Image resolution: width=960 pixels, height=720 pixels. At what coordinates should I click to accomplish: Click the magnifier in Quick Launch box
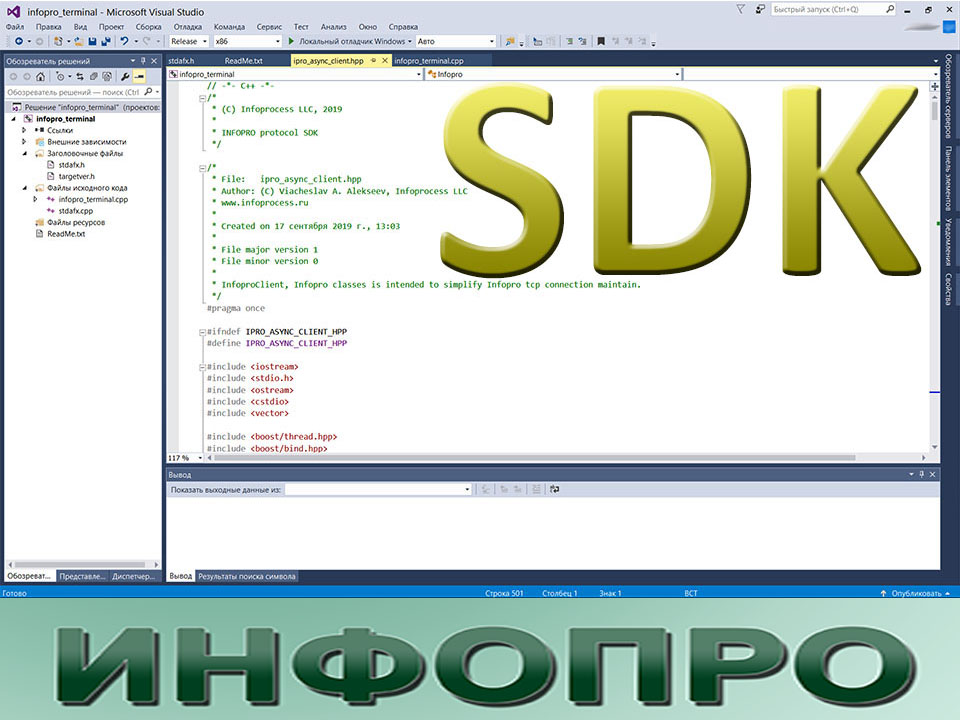(x=890, y=9)
